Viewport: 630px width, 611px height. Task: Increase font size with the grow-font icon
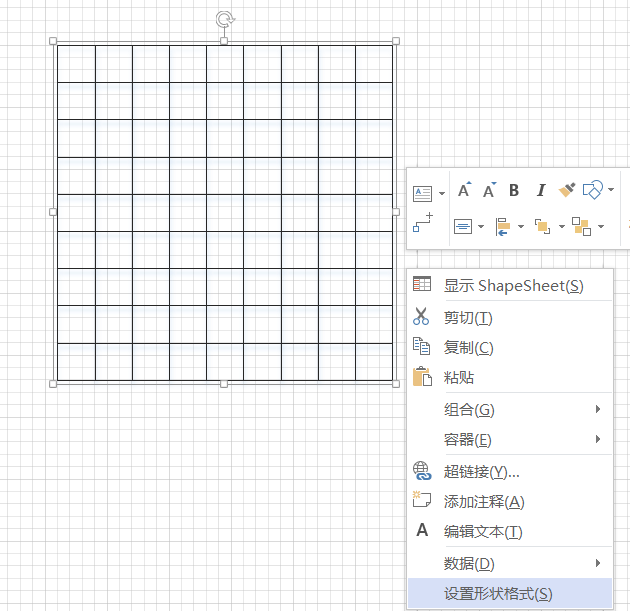[464, 190]
